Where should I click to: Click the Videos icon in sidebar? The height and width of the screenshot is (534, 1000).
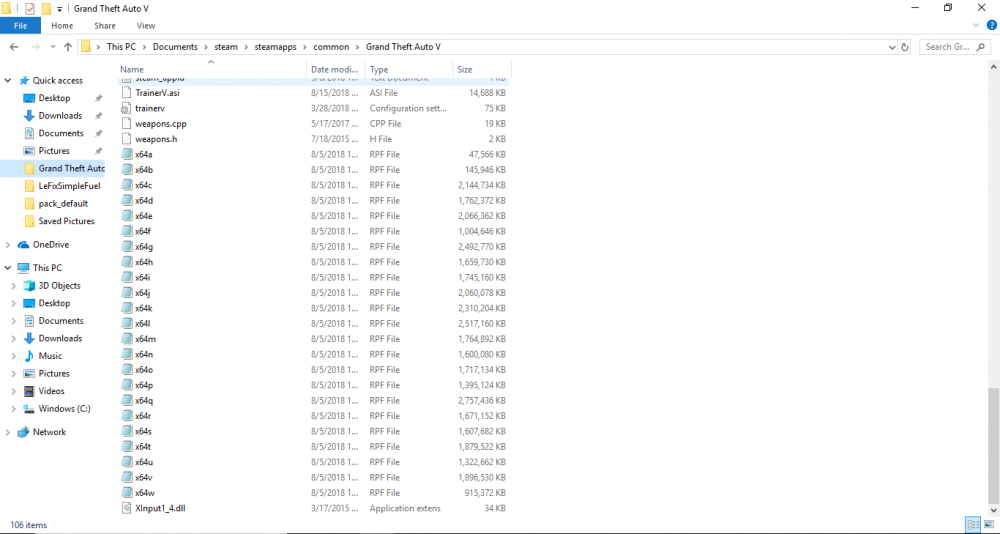coord(29,391)
